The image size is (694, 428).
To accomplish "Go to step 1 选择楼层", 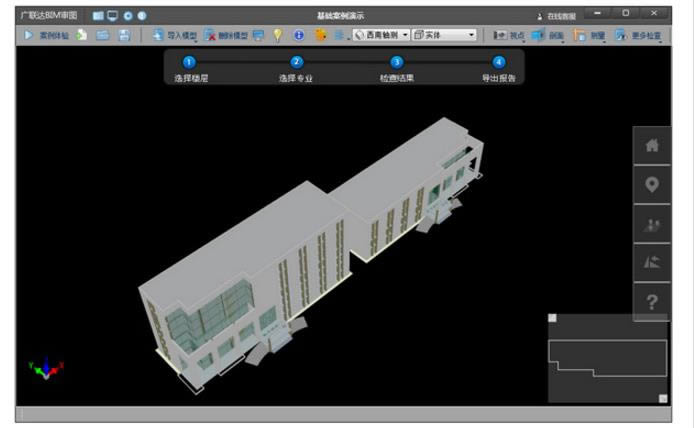I will tap(190, 69).
